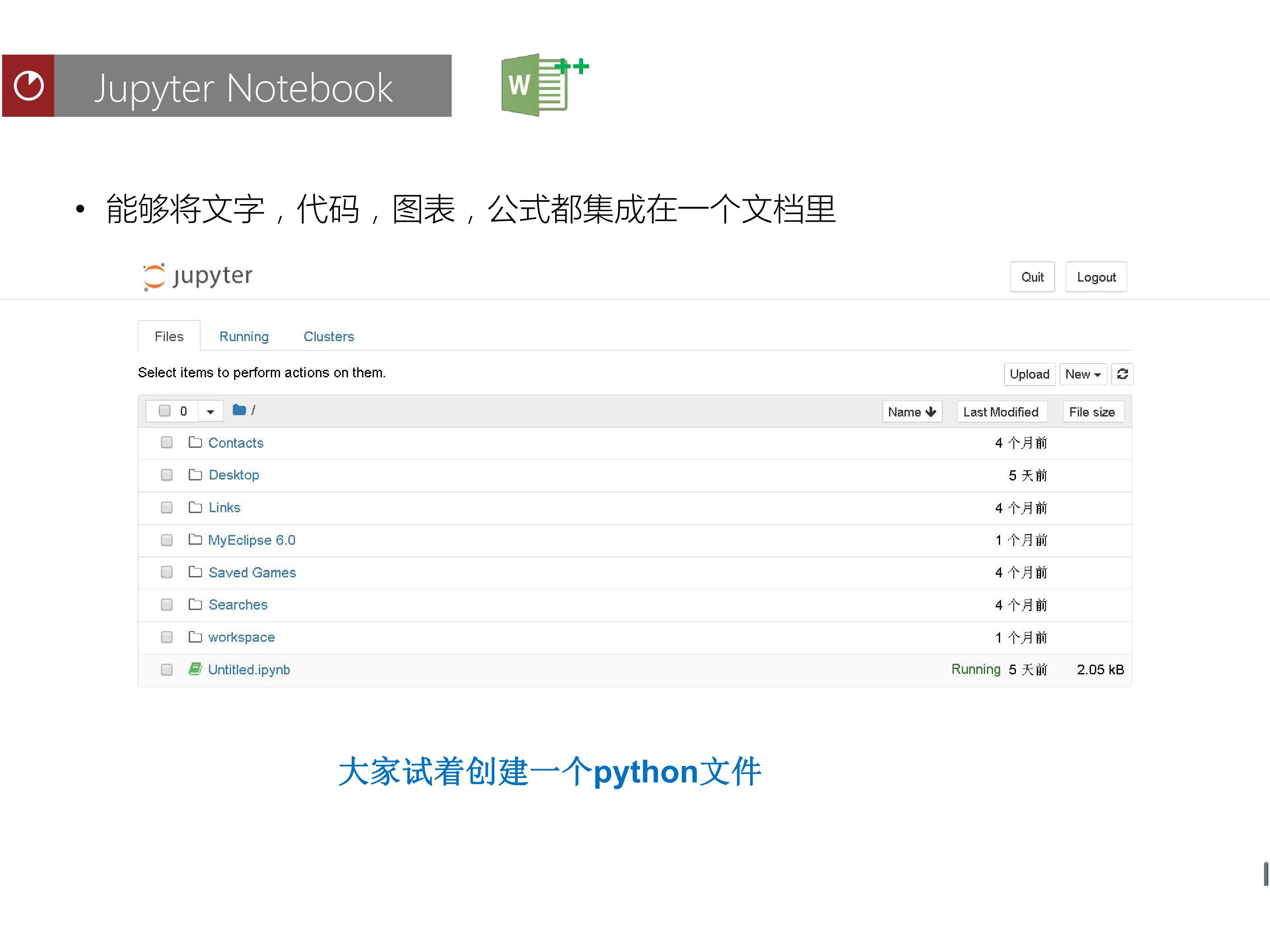Image resolution: width=1270 pixels, height=952 pixels.
Task: Expand the selection type dropdown arrow
Action: tap(211, 412)
